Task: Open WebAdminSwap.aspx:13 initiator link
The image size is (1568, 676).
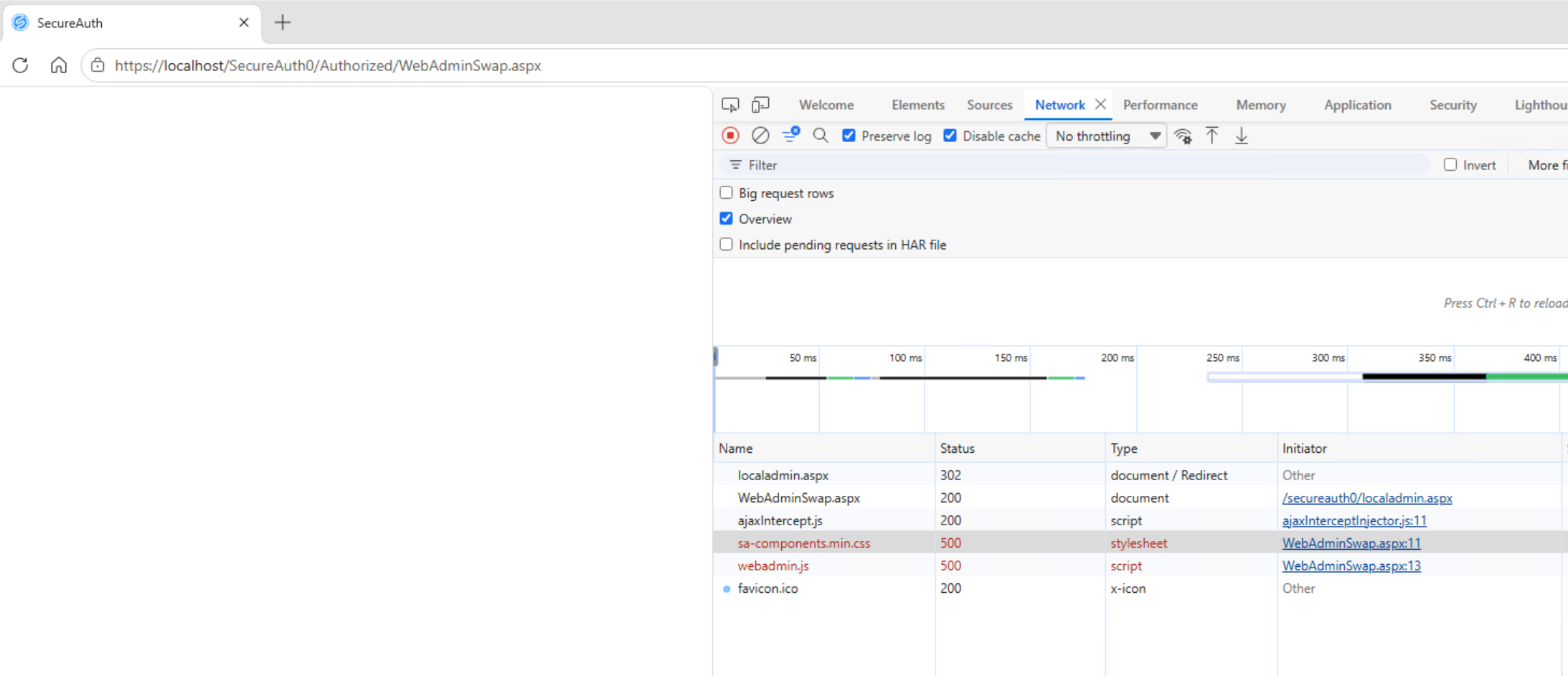Action: pyautogui.click(x=1351, y=565)
